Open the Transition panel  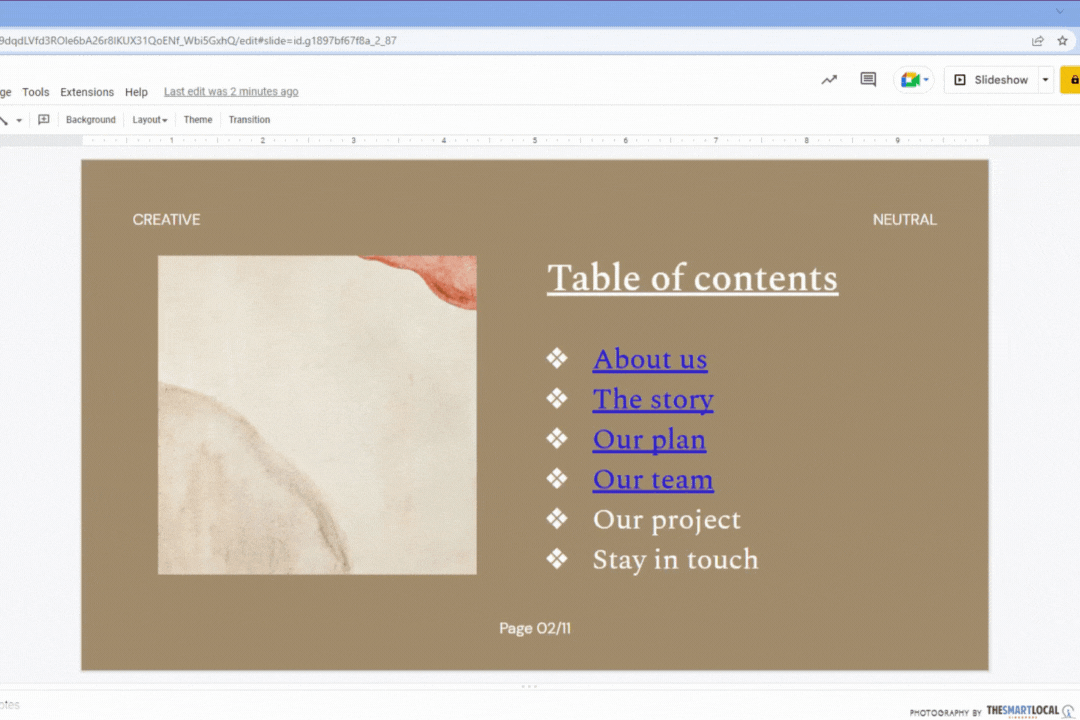click(x=249, y=120)
